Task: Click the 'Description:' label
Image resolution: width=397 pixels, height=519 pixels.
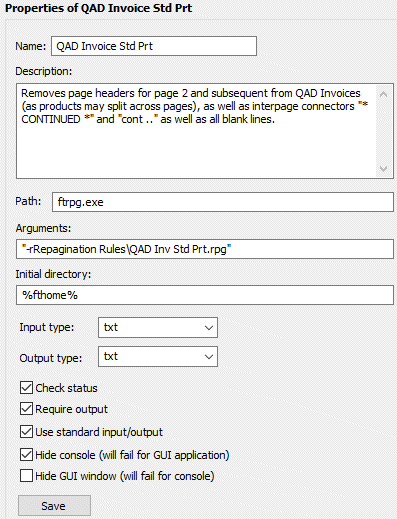Action: coord(44,71)
